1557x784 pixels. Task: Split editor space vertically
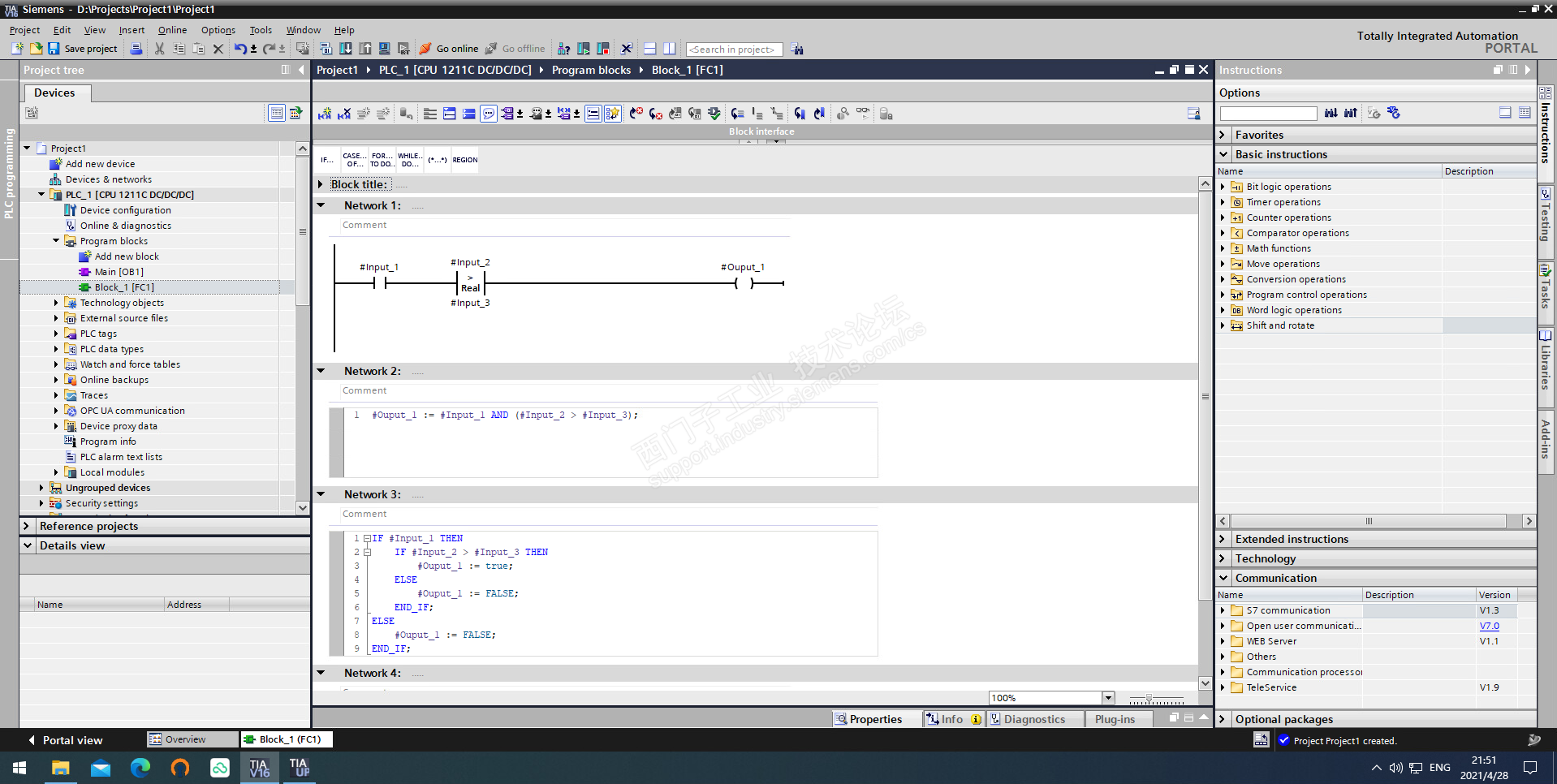(669, 49)
